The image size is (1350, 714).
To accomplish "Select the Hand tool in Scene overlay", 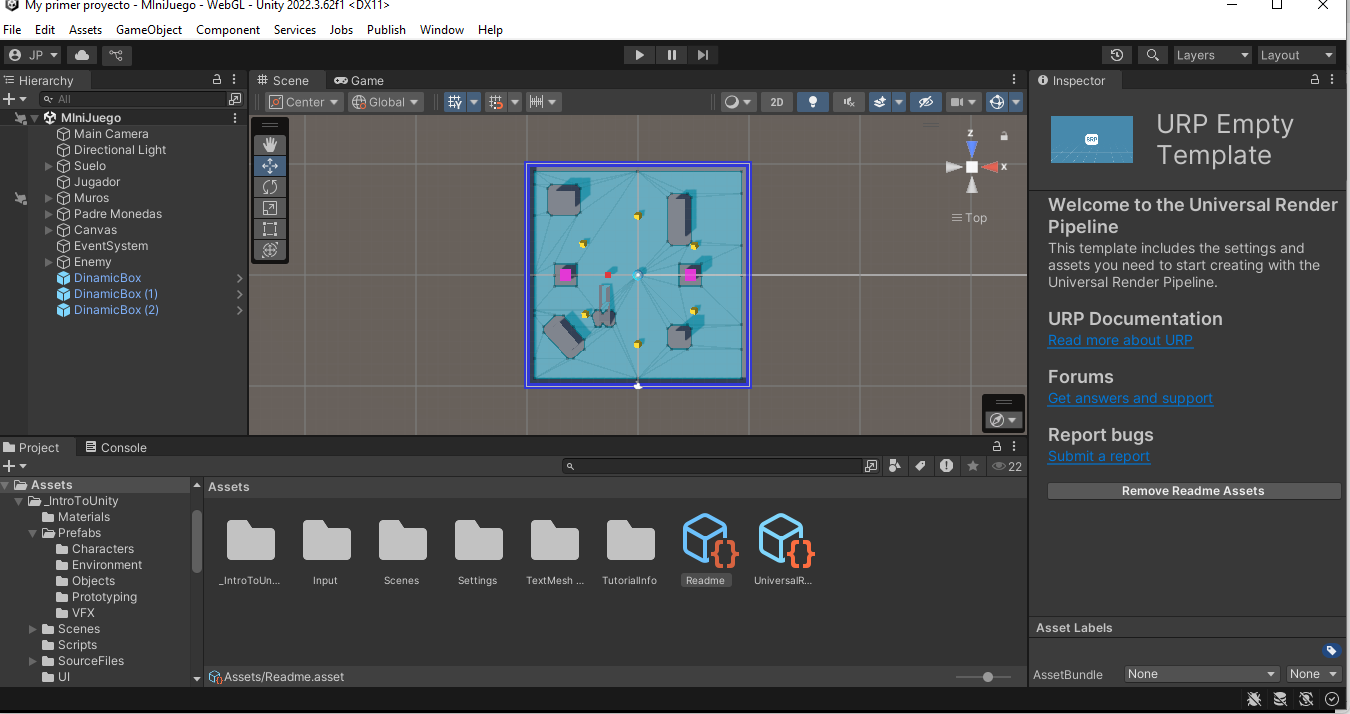I will pos(269,145).
